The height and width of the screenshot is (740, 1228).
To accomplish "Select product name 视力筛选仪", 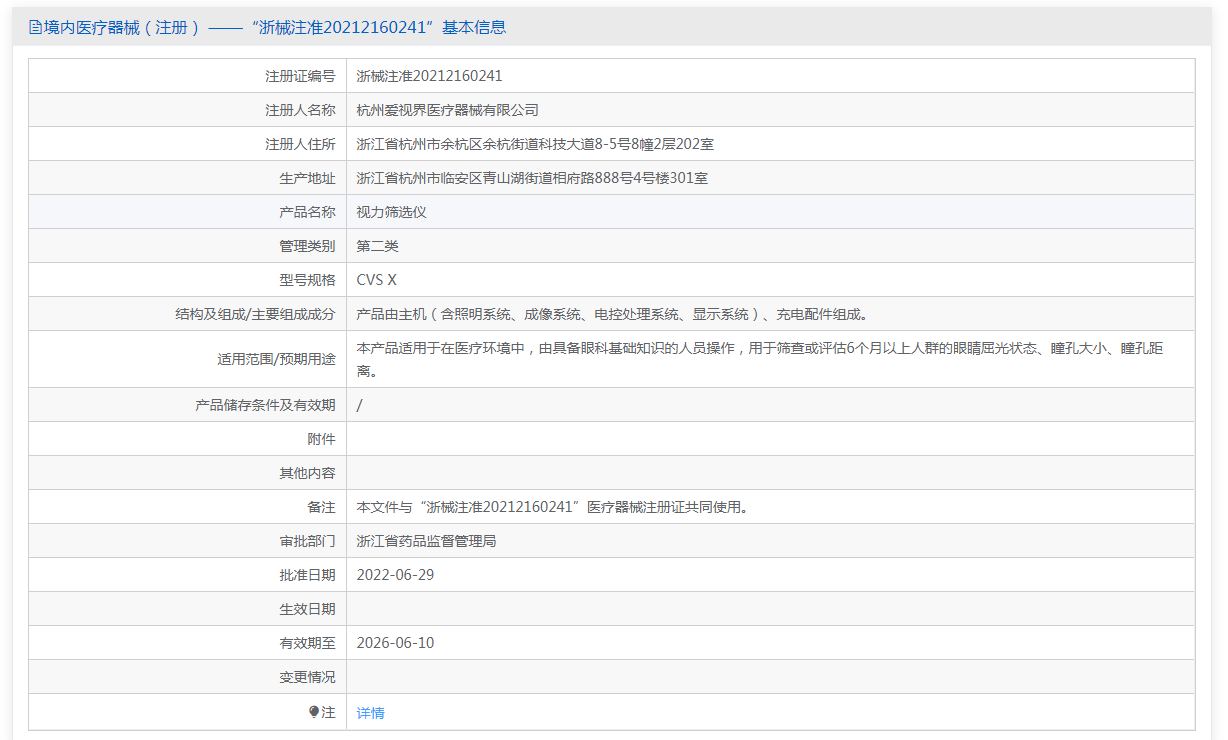I will [x=392, y=212].
